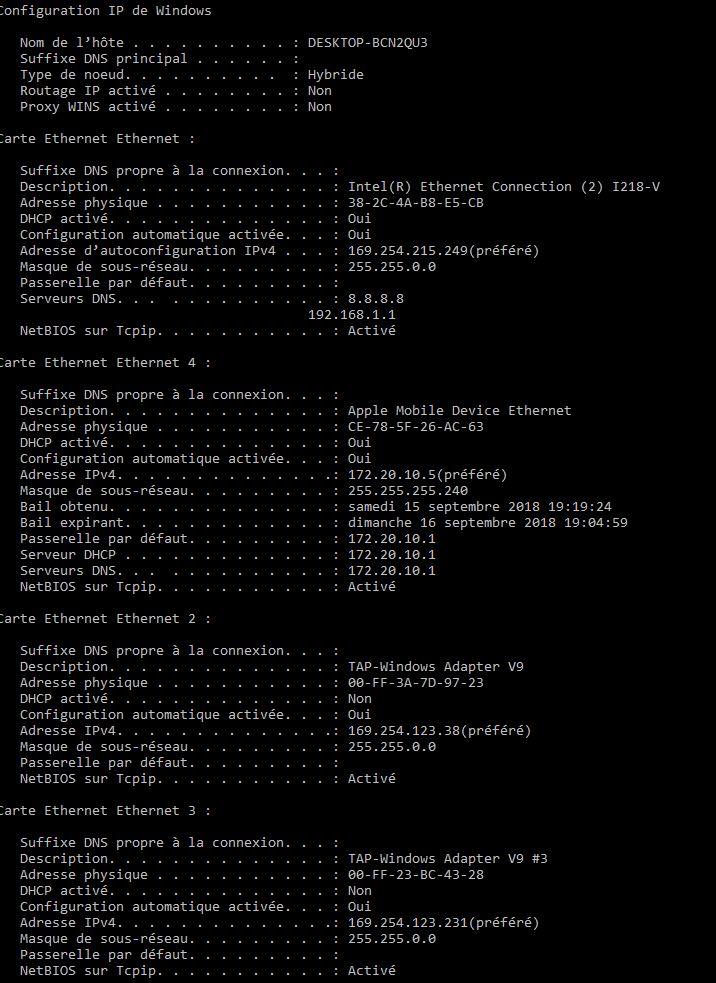Click the TAP-Windows Adapter V9 #3 description

[447, 859]
